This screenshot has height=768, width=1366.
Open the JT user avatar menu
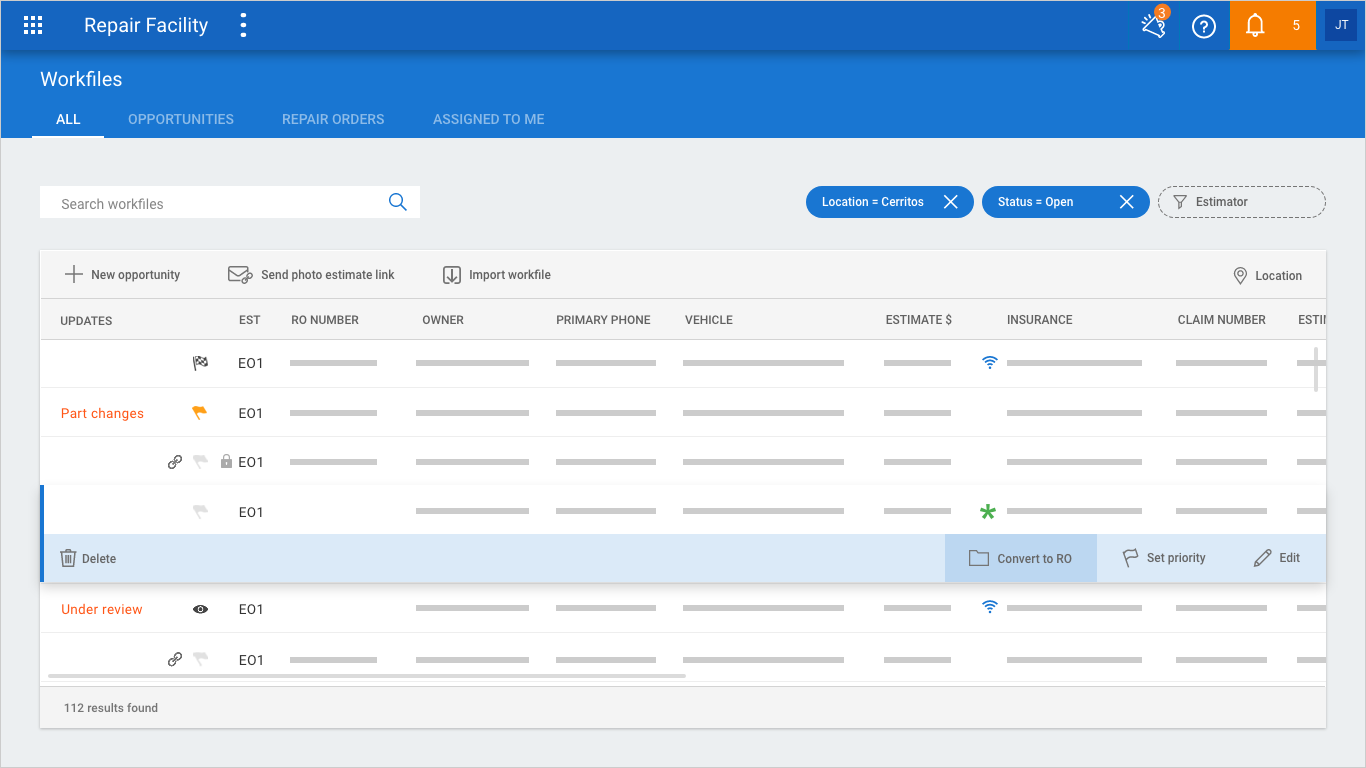coord(1341,26)
